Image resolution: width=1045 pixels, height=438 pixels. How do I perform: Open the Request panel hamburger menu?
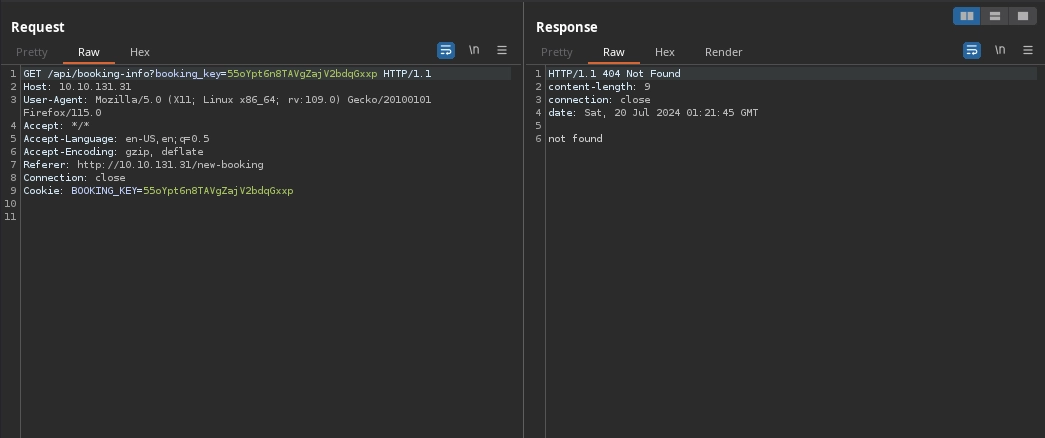(x=502, y=50)
